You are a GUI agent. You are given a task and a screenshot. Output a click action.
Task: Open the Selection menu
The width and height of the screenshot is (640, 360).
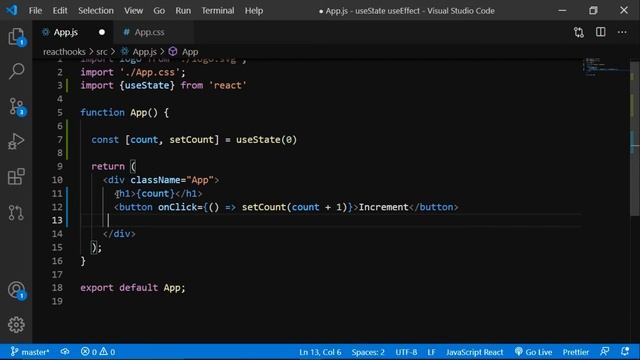click(96, 11)
